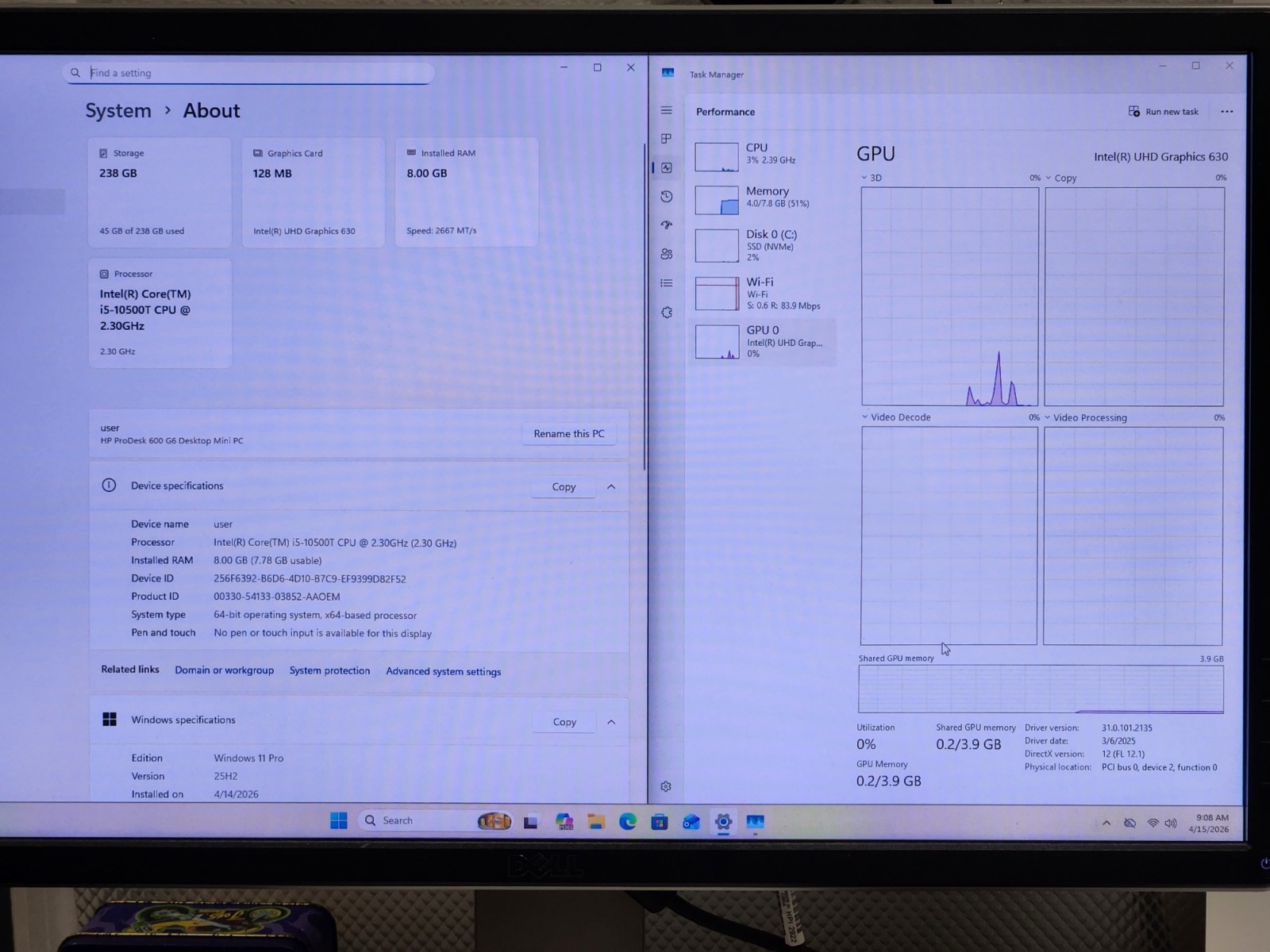Open Users page in Task Manager sidebar
Viewport: 1270px width, 952px height.
point(667,254)
